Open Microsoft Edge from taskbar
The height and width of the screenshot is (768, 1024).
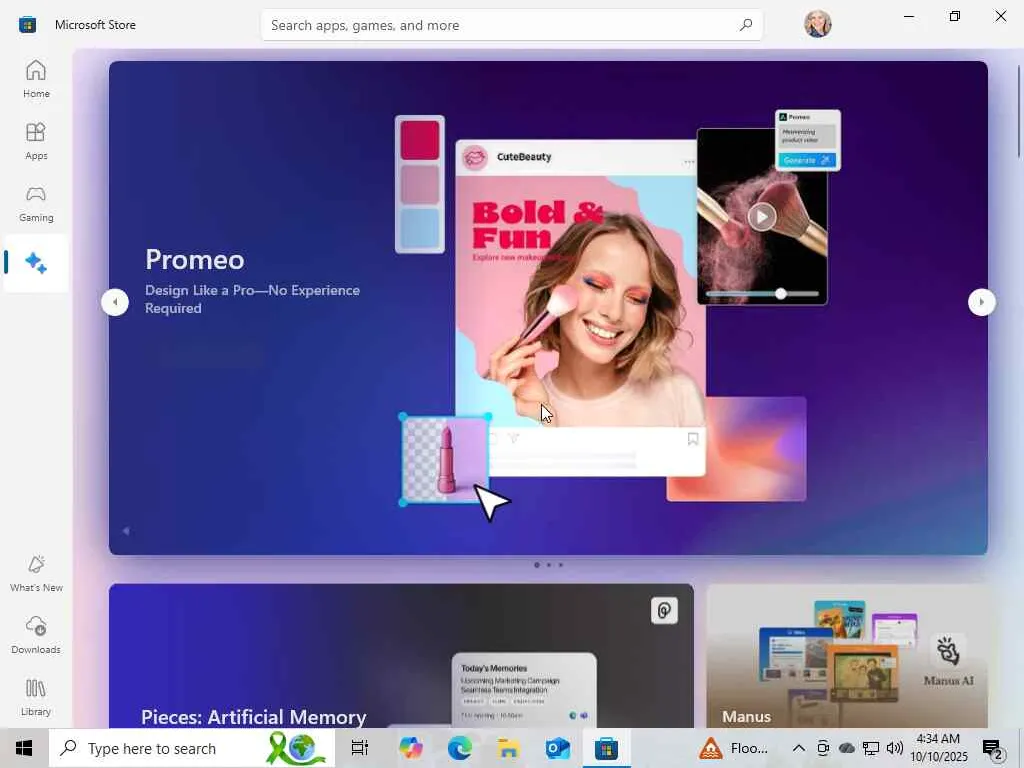[460, 748]
